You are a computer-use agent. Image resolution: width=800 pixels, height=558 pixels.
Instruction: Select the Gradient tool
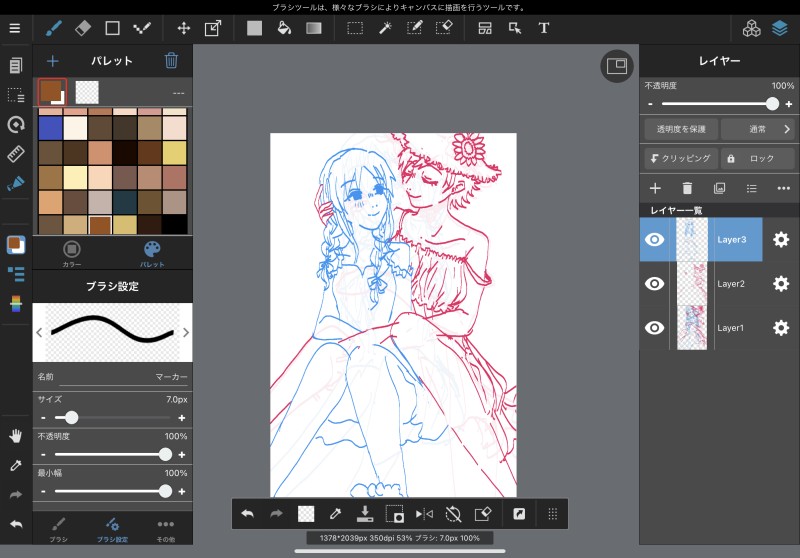coord(314,28)
